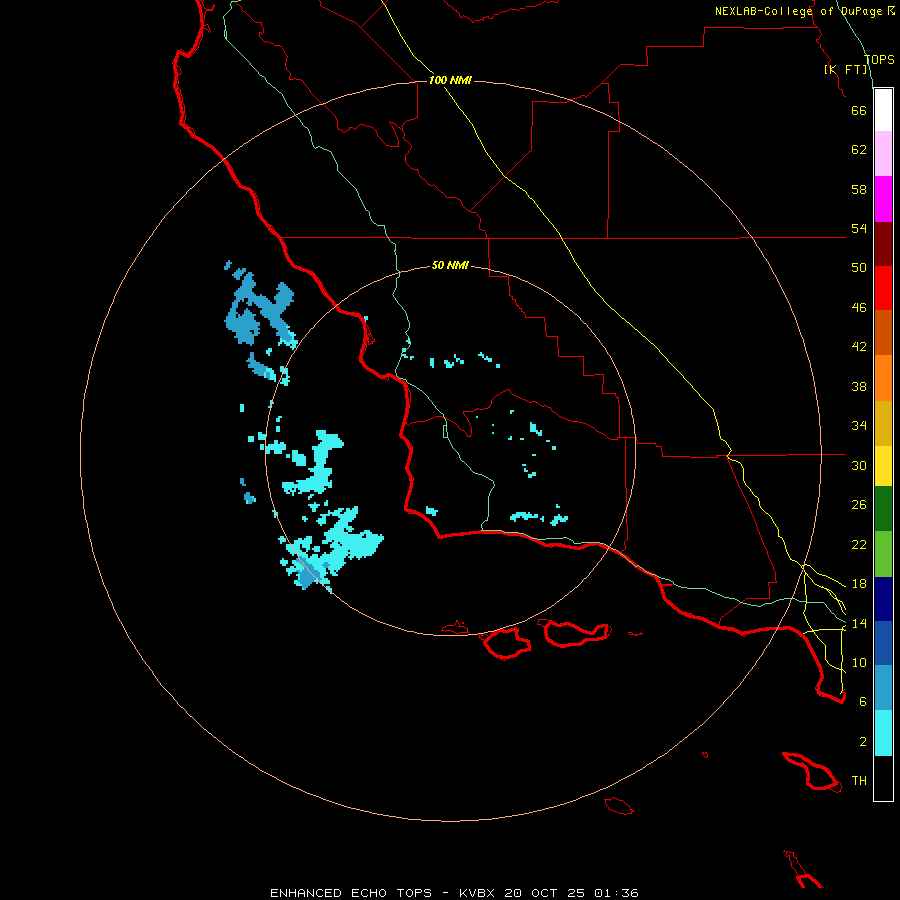This screenshot has height=900, width=900.
Task: Click the 46 legend value
Action: click(x=859, y=308)
